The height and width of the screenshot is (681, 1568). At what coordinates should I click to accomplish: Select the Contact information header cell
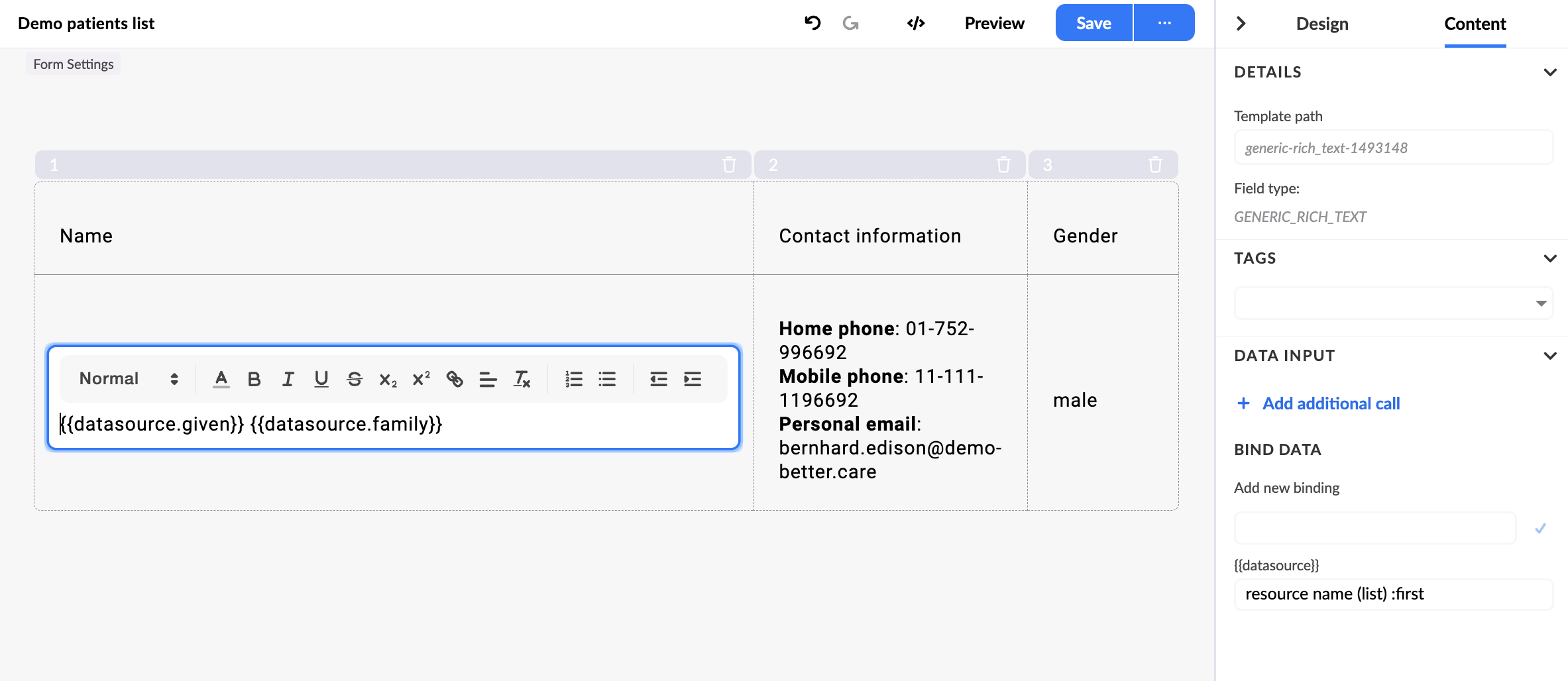pos(890,229)
